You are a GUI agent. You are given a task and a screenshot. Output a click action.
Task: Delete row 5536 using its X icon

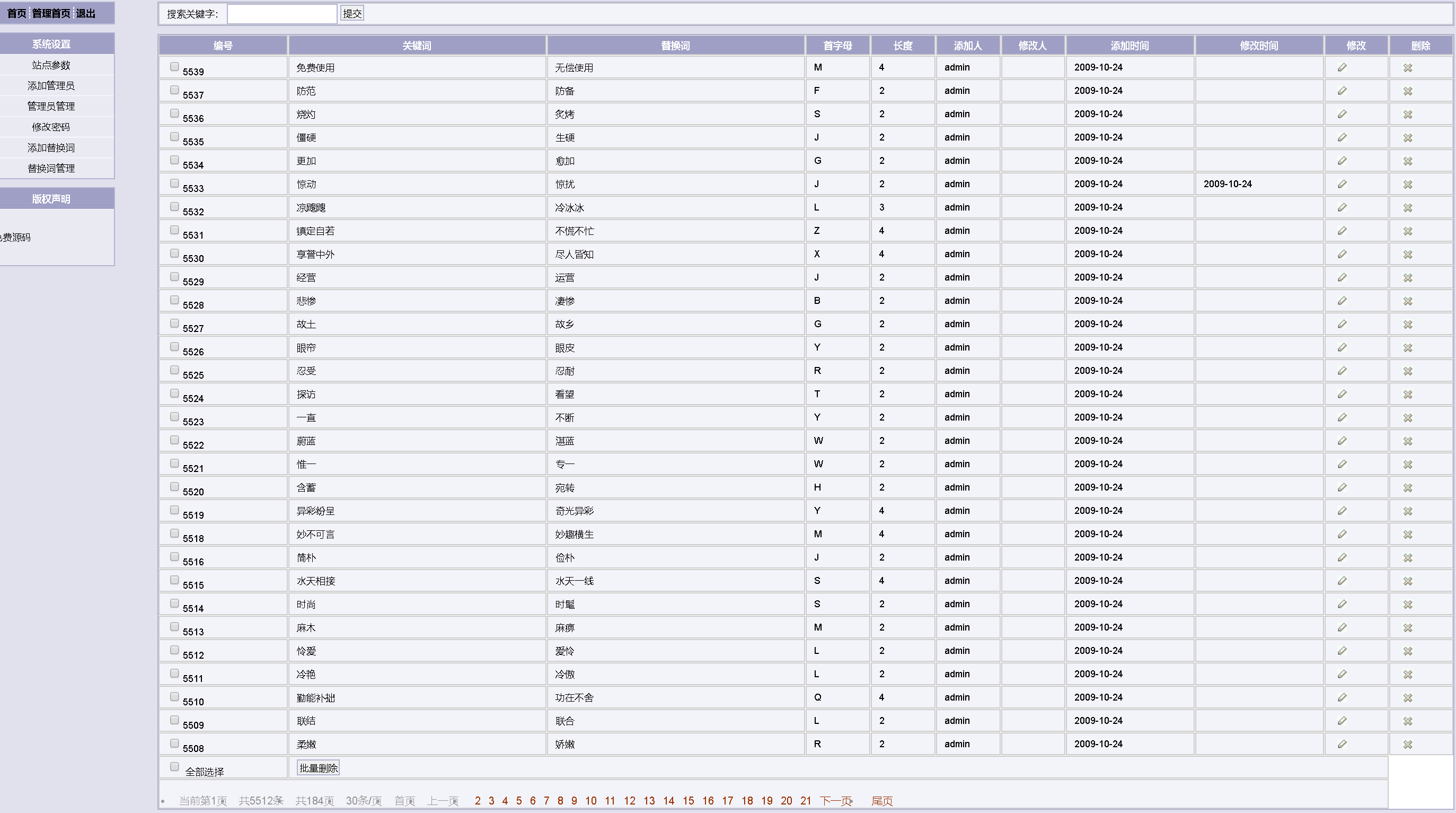pyautogui.click(x=1407, y=114)
